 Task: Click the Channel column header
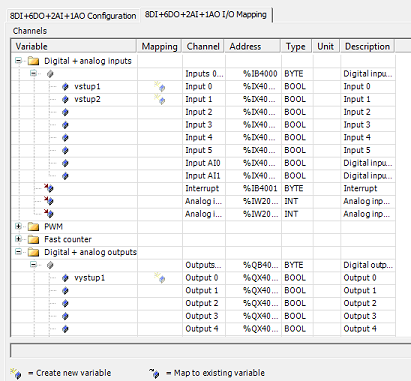(203, 46)
